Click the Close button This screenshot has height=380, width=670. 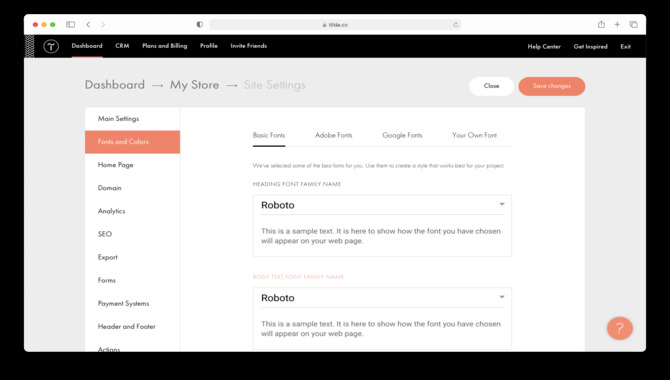coord(491,86)
